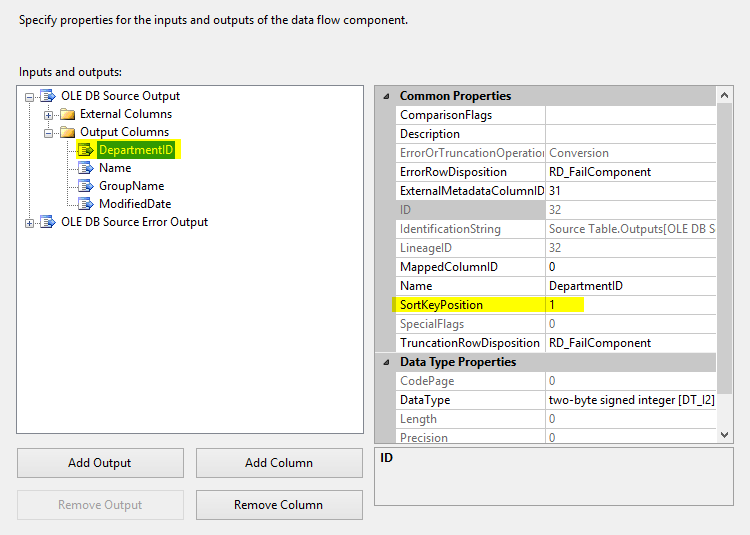Edit the SortKeyPosition value field
The image size is (750, 535).
(x=630, y=304)
